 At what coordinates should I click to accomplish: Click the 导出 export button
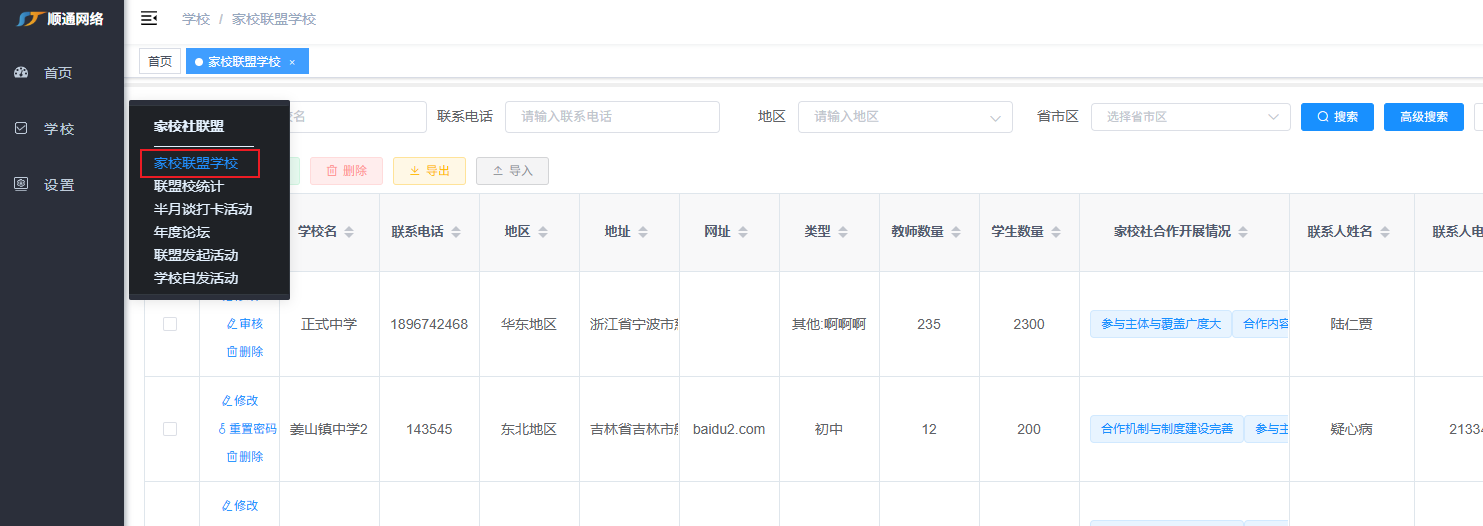pos(429,171)
